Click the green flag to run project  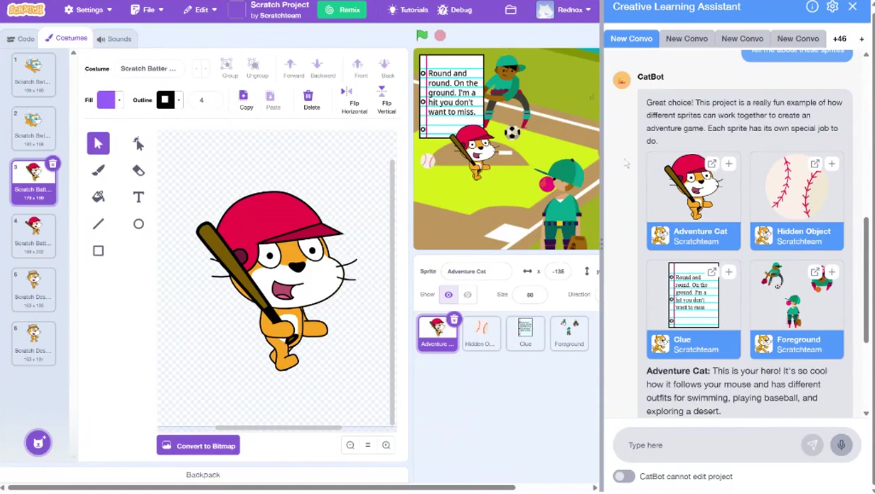coord(422,36)
